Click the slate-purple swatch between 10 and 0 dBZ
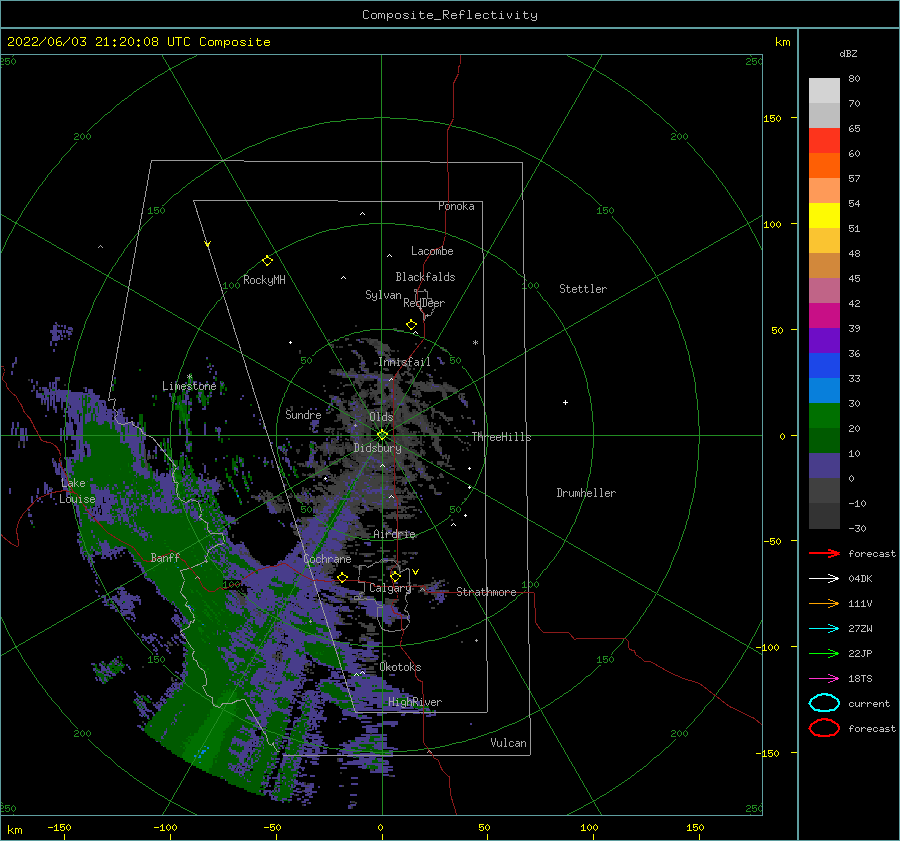 [824, 466]
